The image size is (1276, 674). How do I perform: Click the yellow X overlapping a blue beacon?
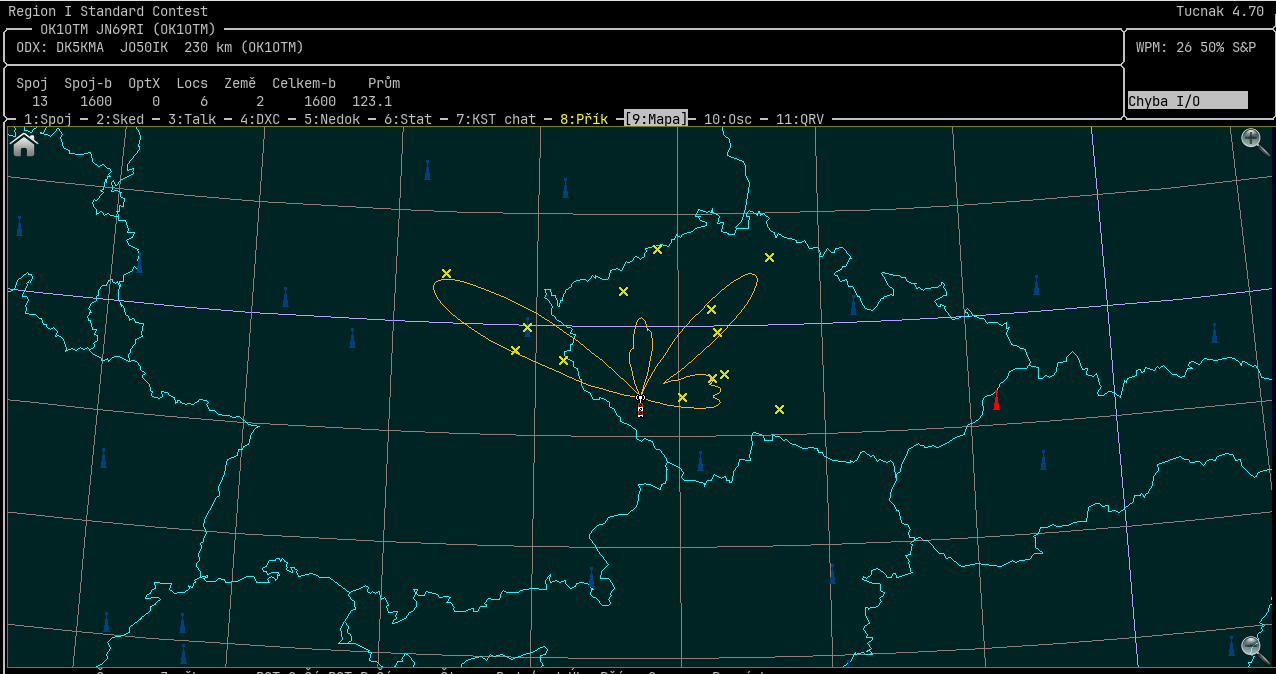527,327
